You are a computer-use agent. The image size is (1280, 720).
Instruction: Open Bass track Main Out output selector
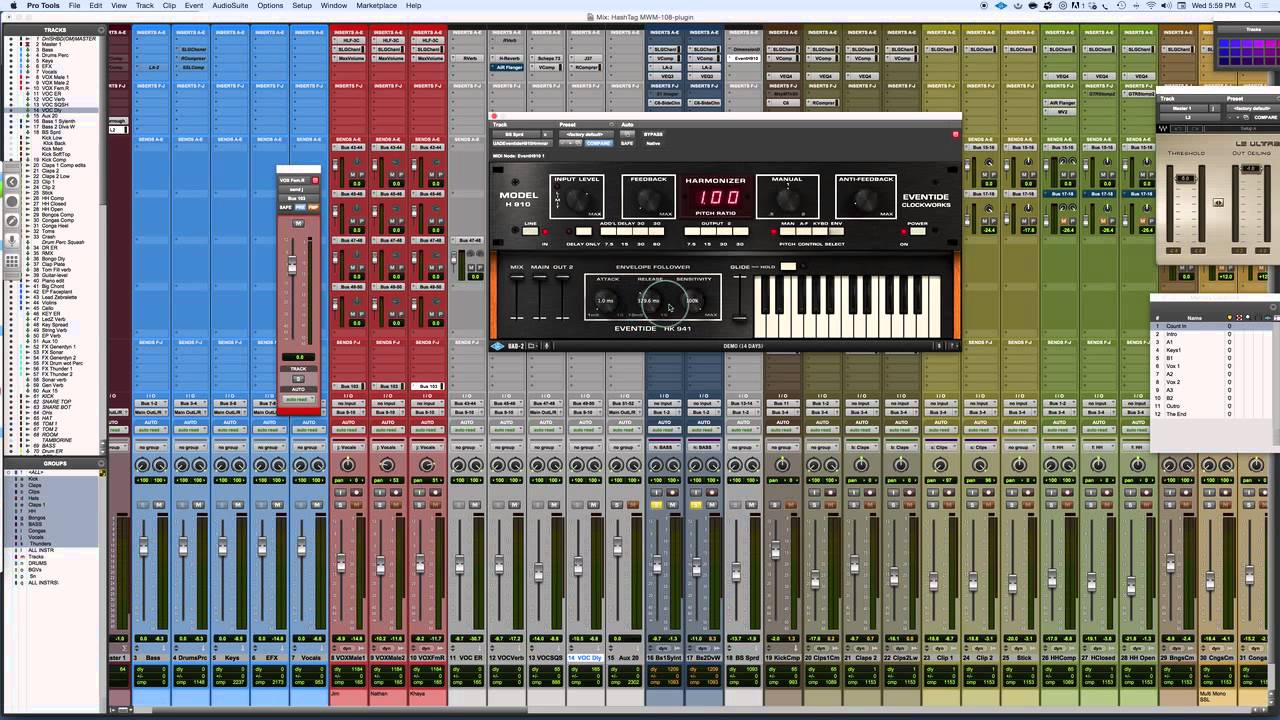tap(151, 412)
